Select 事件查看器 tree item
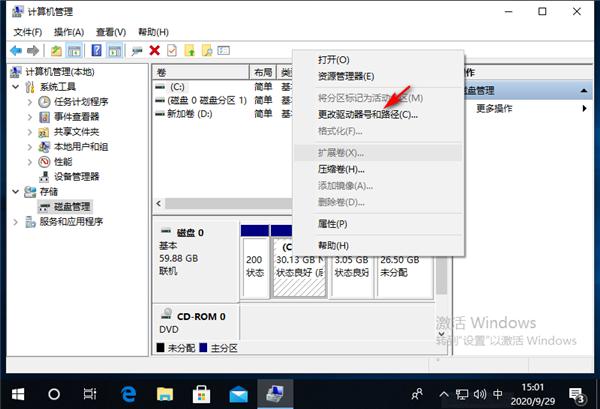 (77, 117)
